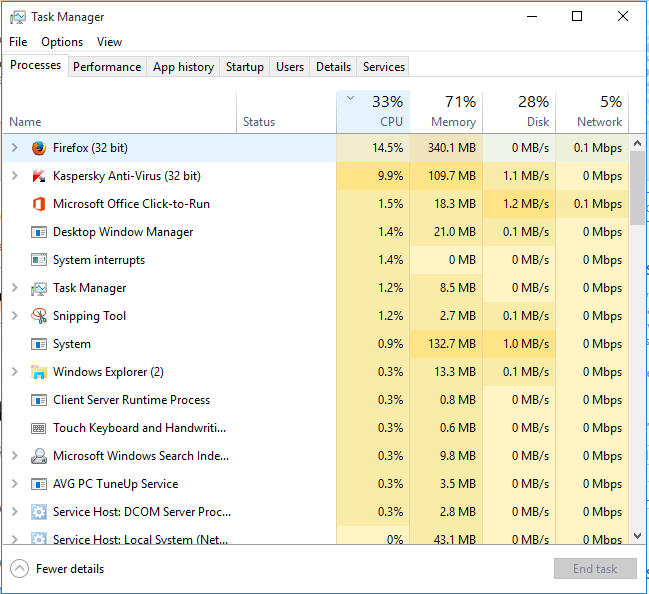Click the Snipping Tool scissors icon
Image resolution: width=649 pixels, height=594 pixels.
point(39,316)
